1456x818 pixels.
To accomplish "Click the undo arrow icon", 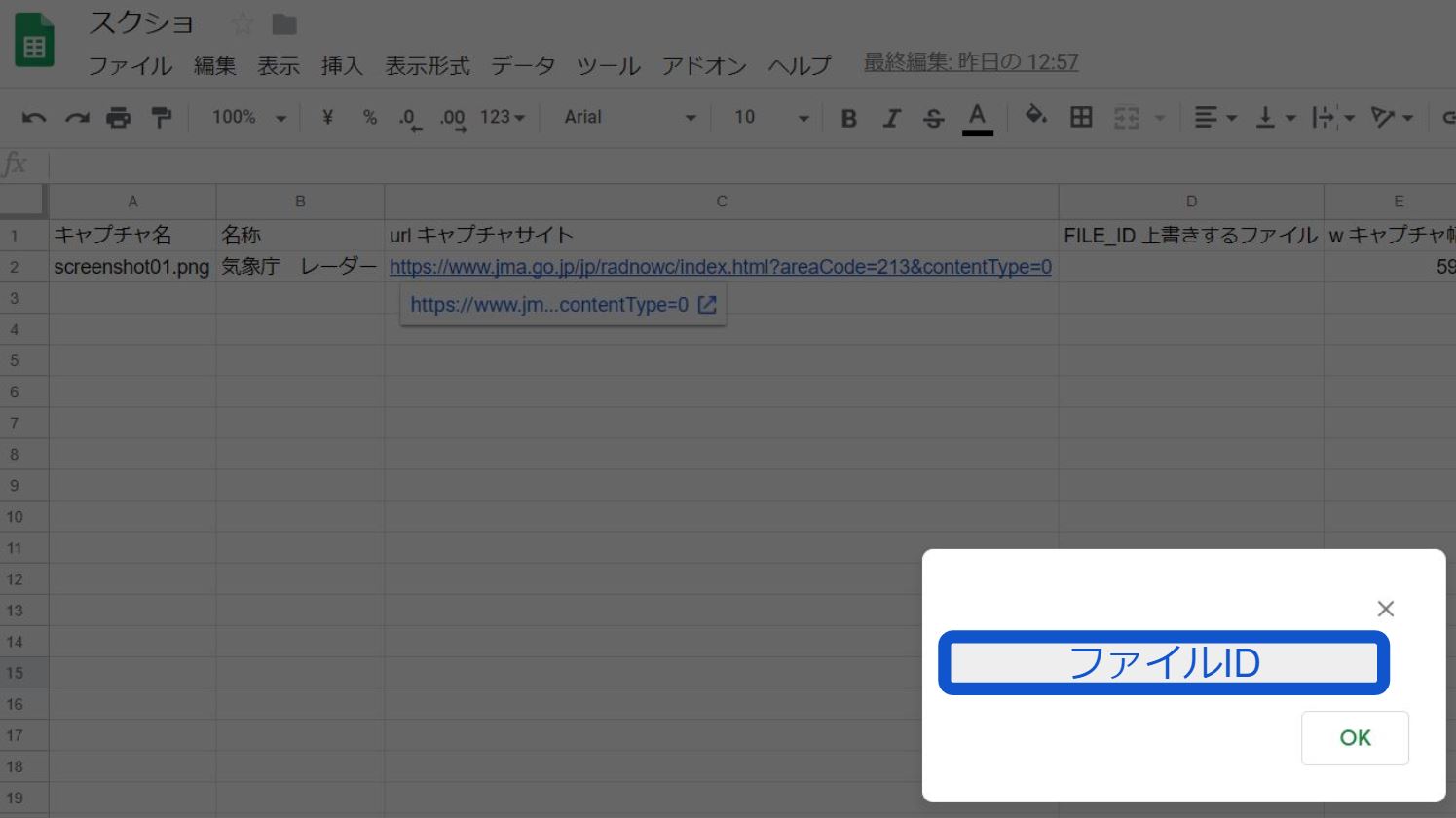I will coord(34,118).
